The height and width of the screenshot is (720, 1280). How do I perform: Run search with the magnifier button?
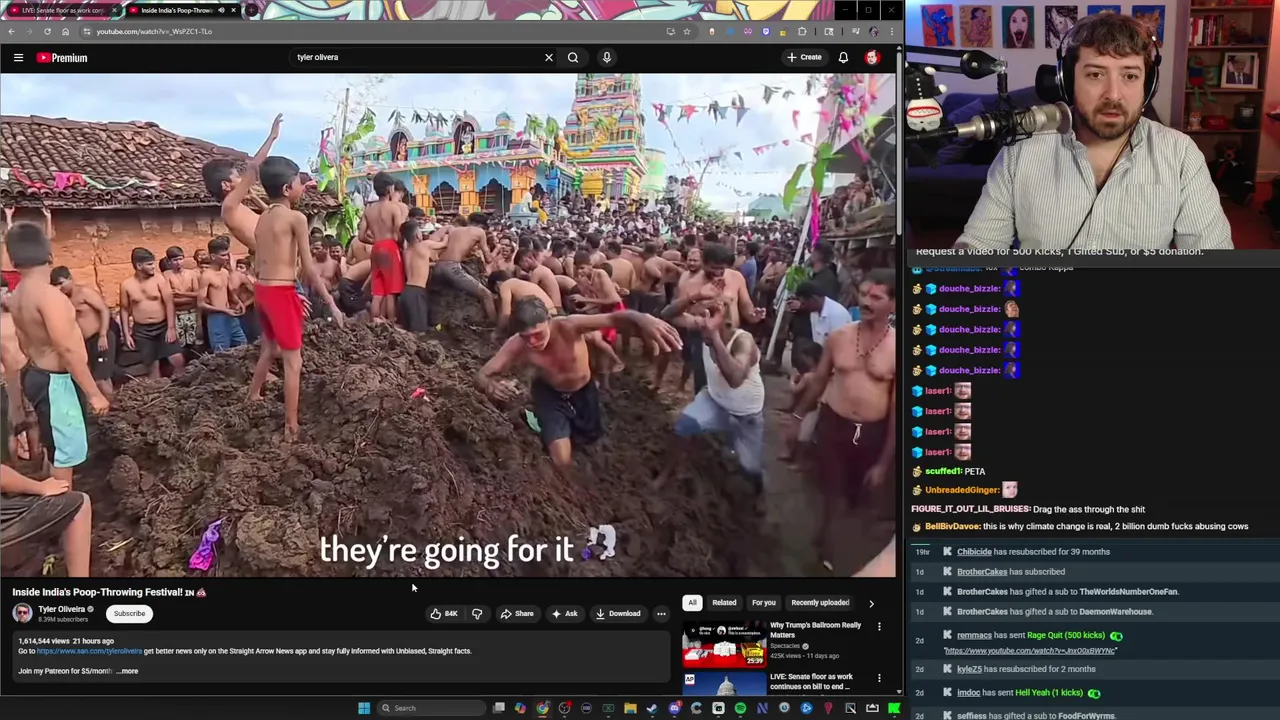(x=573, y=57)
